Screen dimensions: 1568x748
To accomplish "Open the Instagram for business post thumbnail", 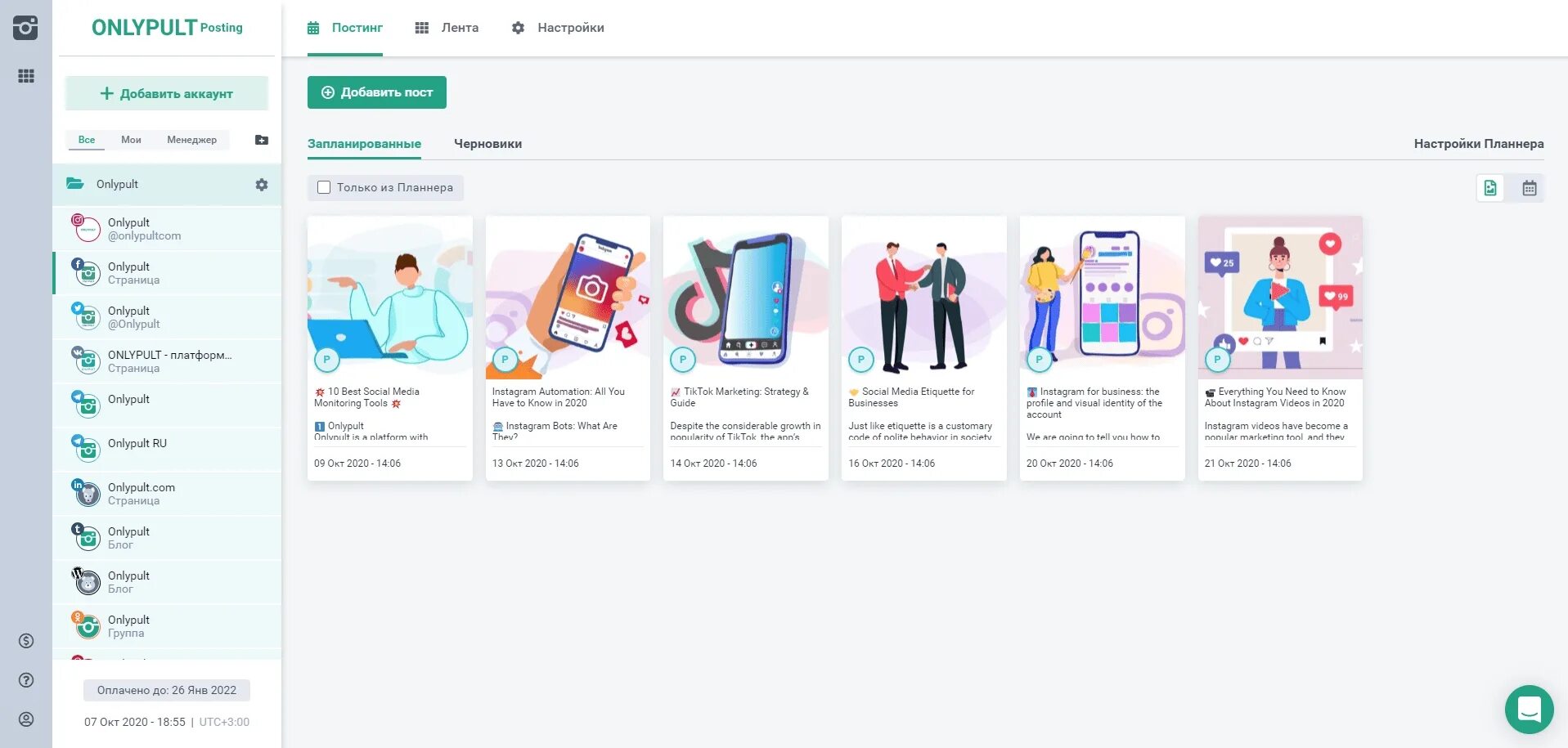I will click(1103, 298).
